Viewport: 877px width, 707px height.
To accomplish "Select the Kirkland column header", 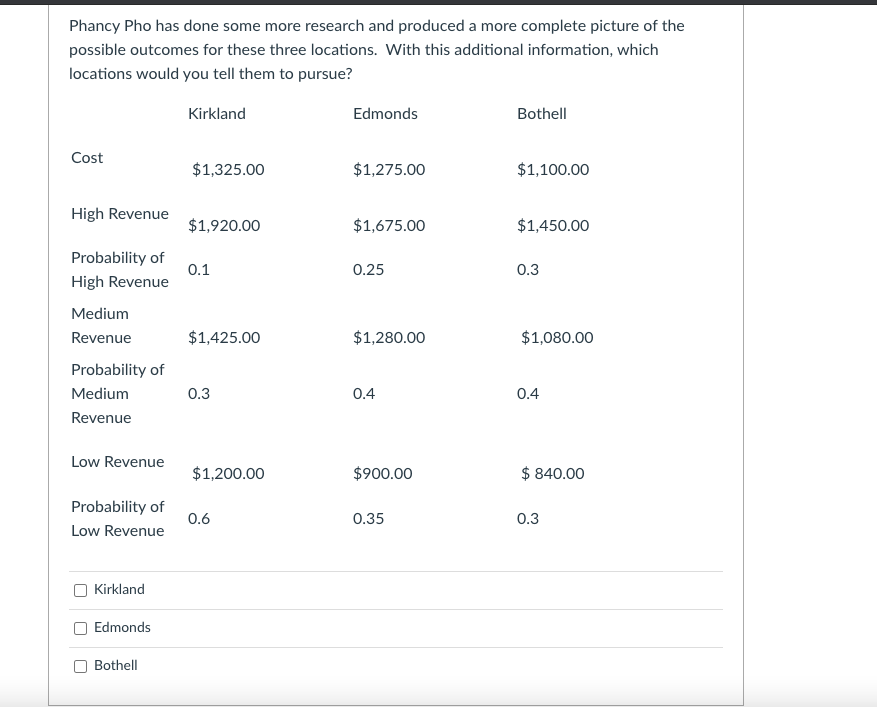I will click(x=216, y=113).
